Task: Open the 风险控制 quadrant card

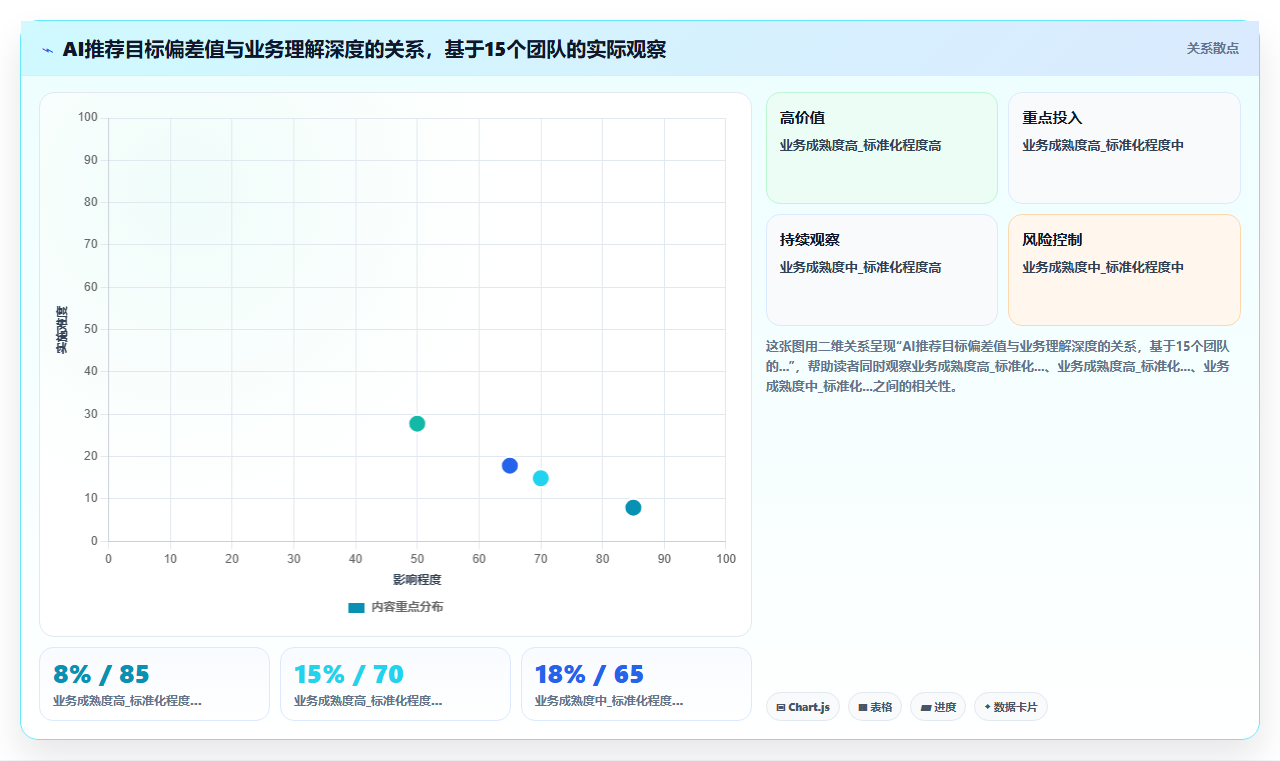Action: 1124,270
